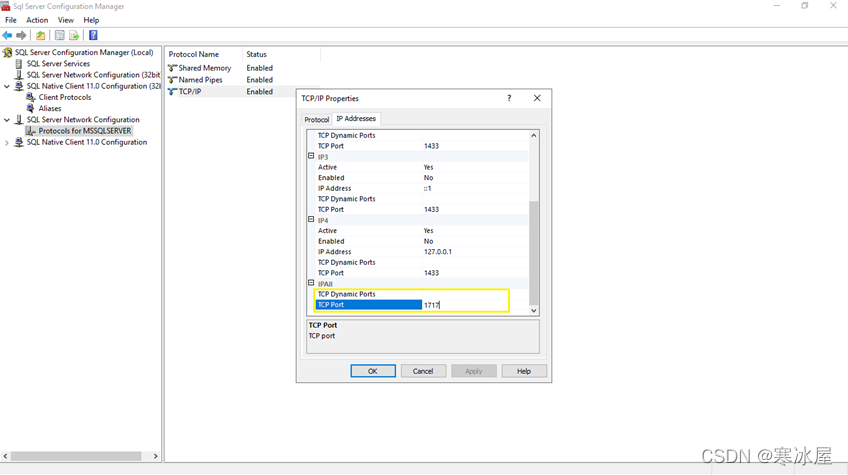Switch to the Protocol tab
The width and height of the screenshot is (848, 475).
click(x=316, y=119)
